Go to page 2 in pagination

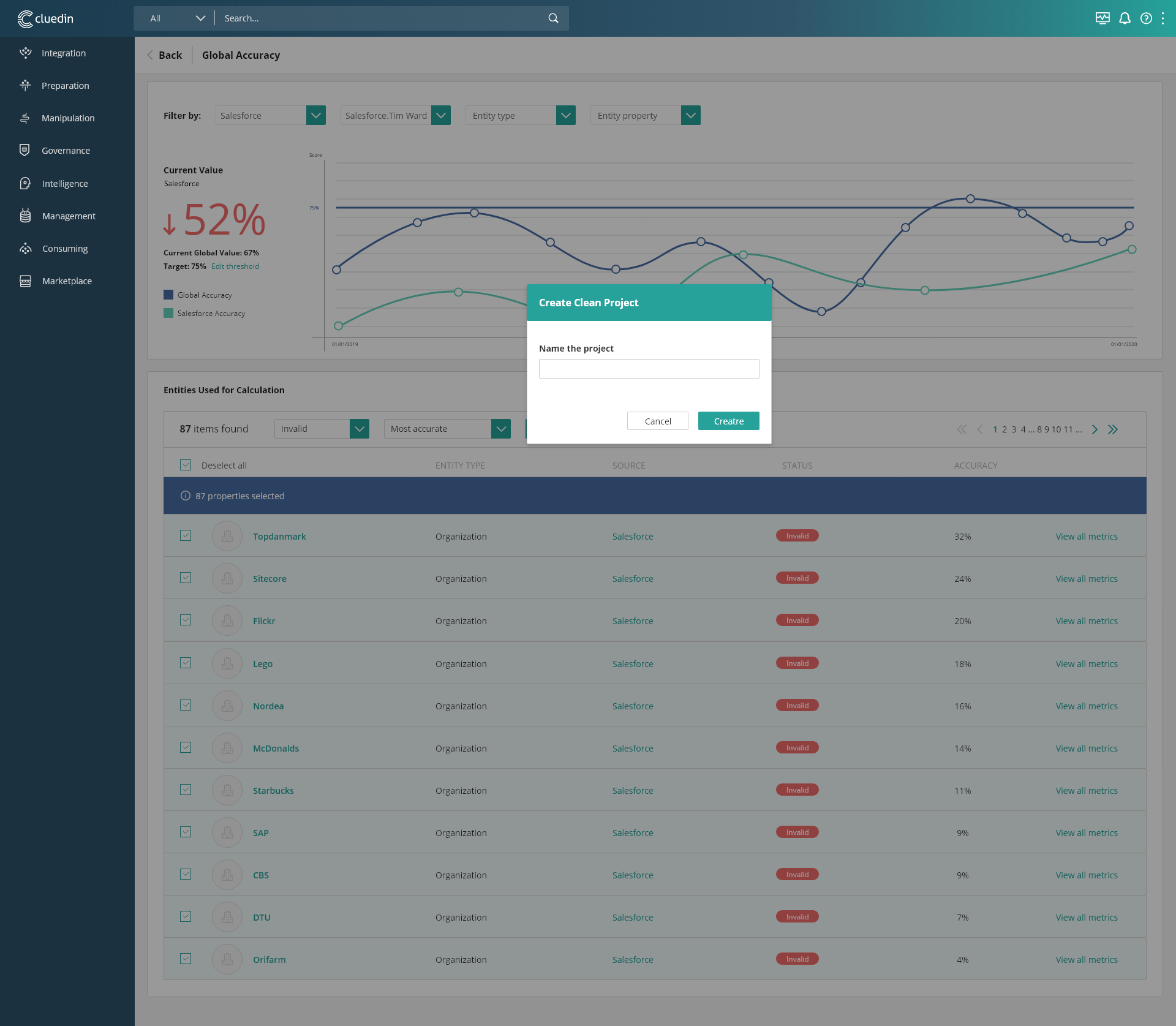1005,429
